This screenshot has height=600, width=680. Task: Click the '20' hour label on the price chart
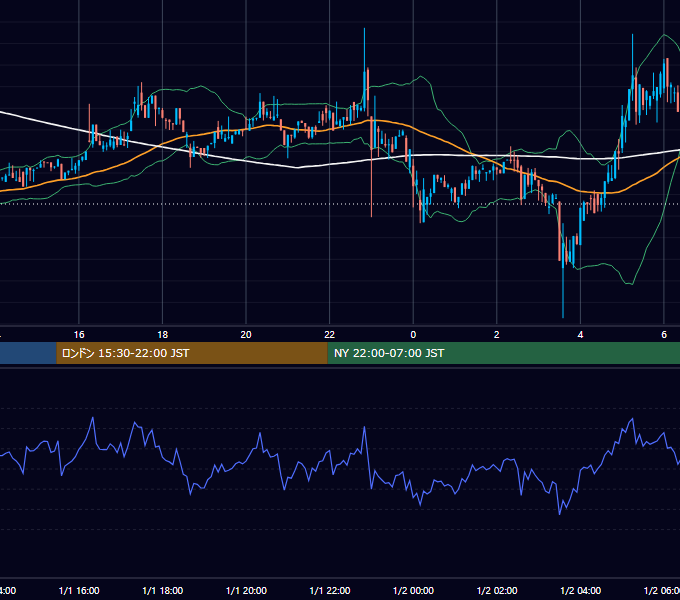[x=246, y=335]
